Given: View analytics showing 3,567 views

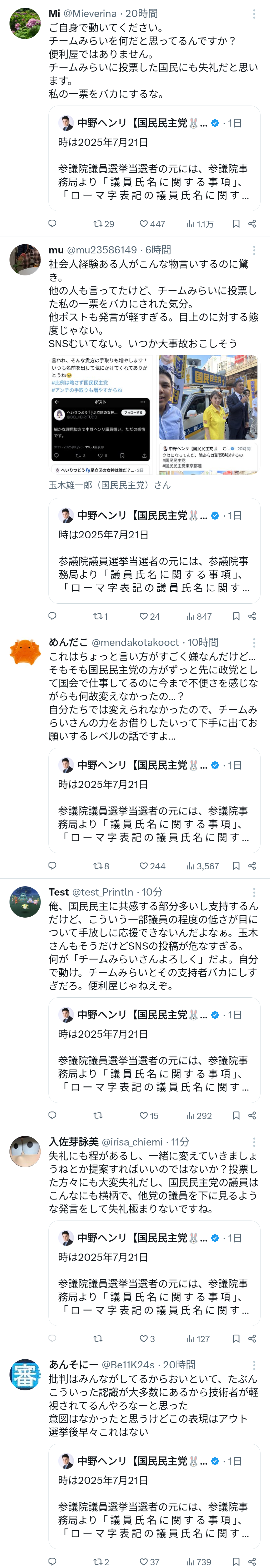Looking at the screenshot, I should (x=202, y=866).
